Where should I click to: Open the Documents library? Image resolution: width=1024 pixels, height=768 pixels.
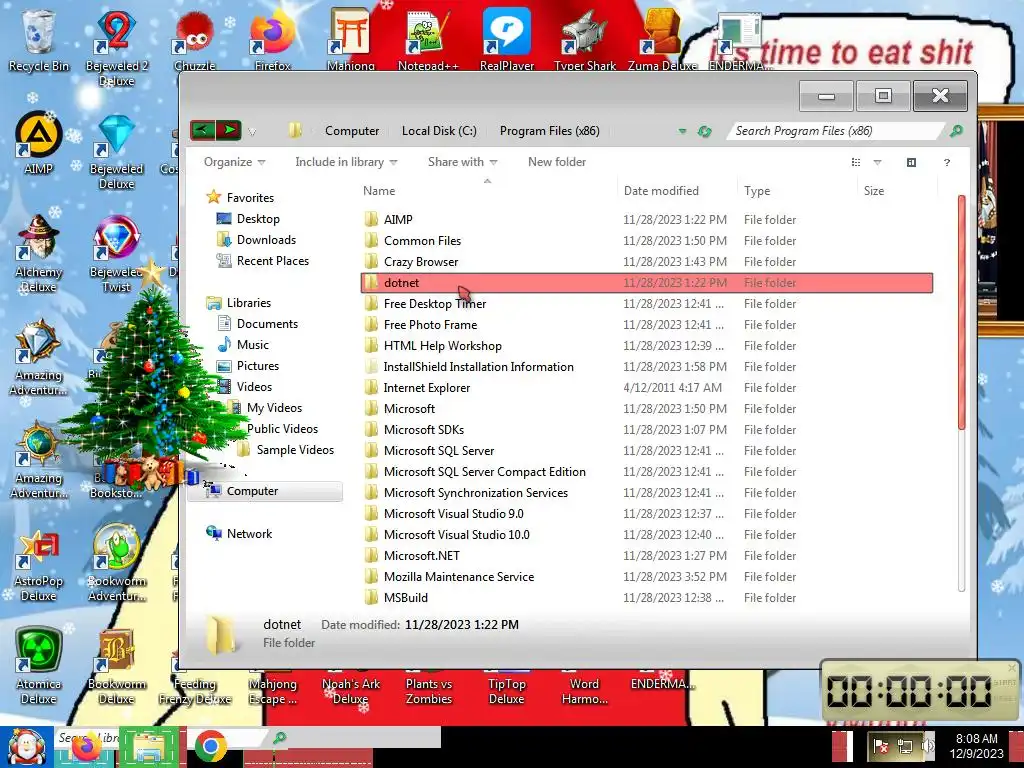point(267,324)
